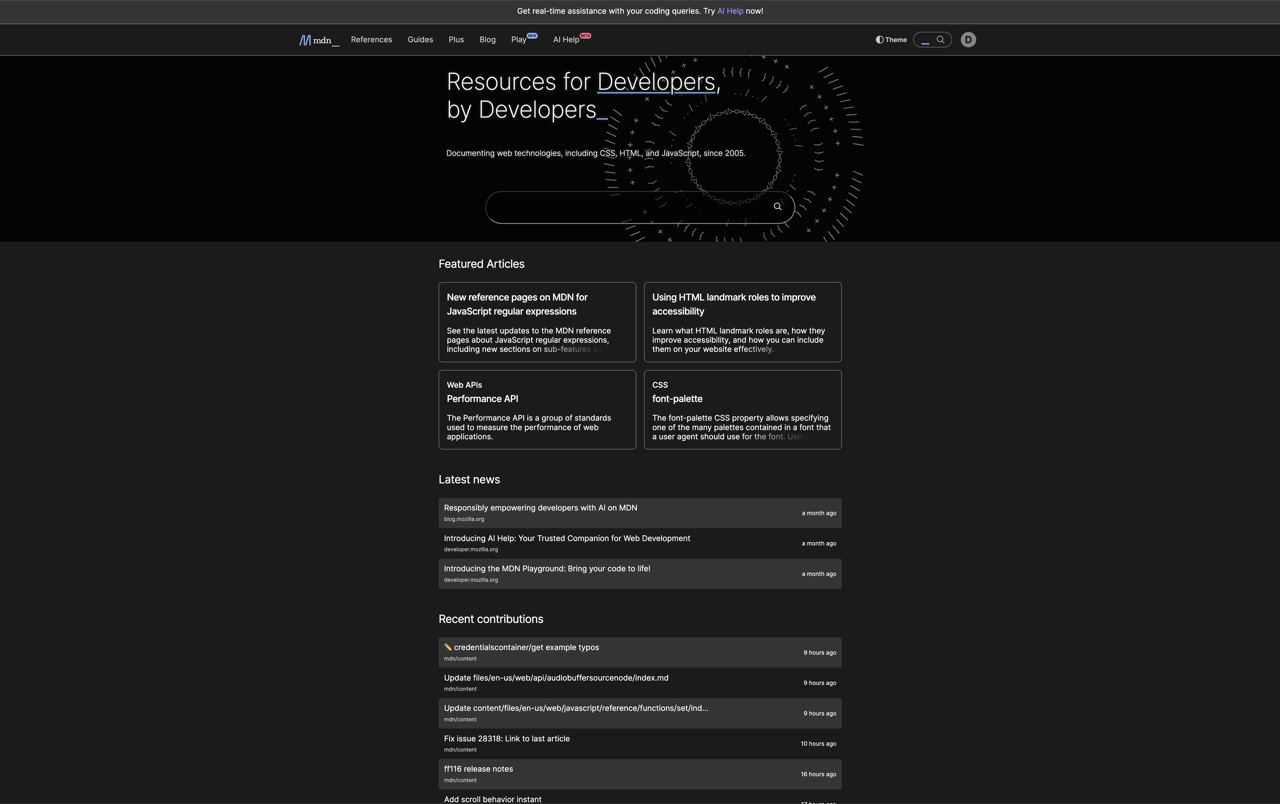The image size is (1280, 804).
Task: Click the 'Recent contributions' heading
Action: pyautogui.click(x=491, y=619)
